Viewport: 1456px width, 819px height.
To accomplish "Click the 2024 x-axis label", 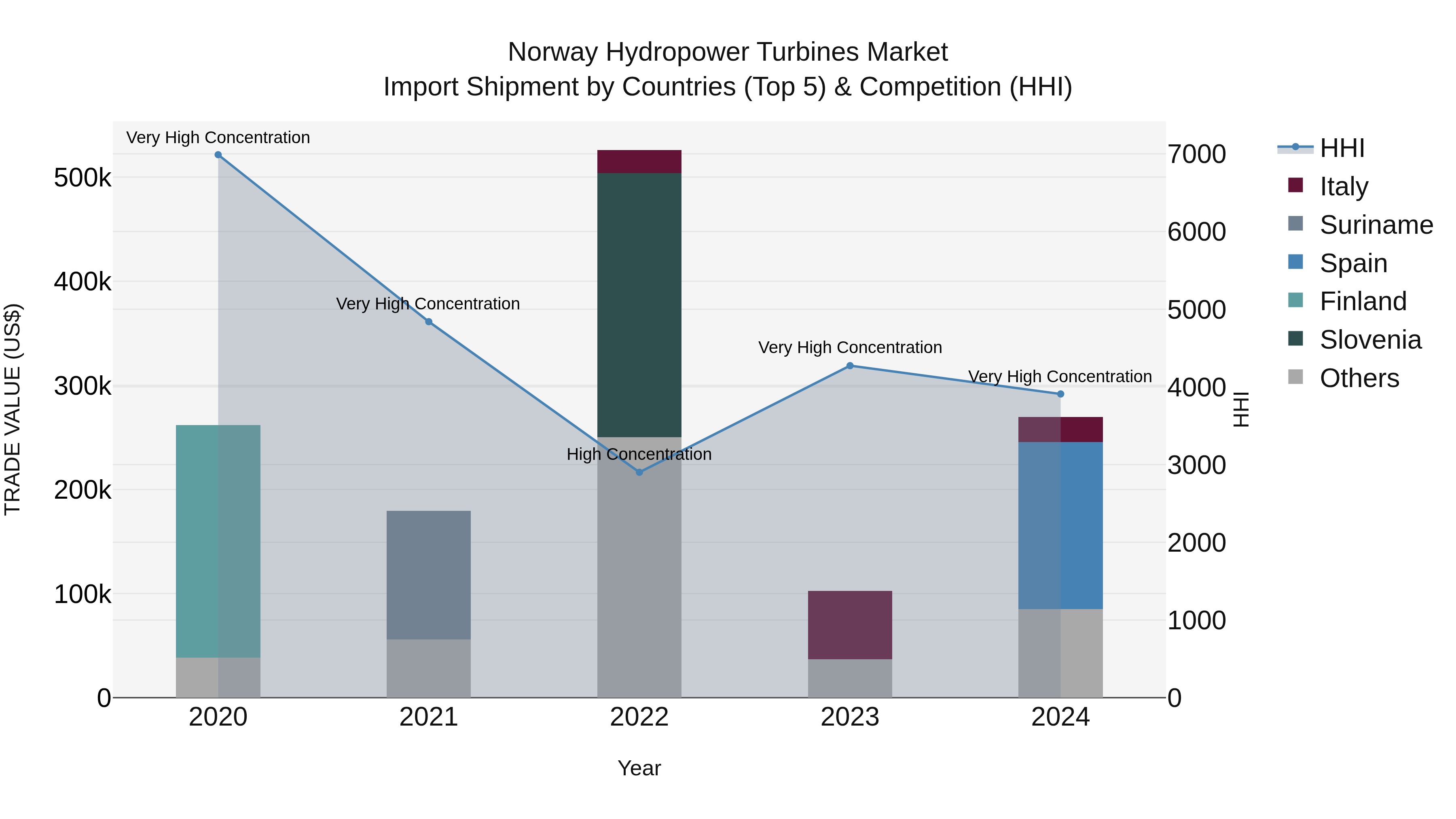I will coord(1060,717).
